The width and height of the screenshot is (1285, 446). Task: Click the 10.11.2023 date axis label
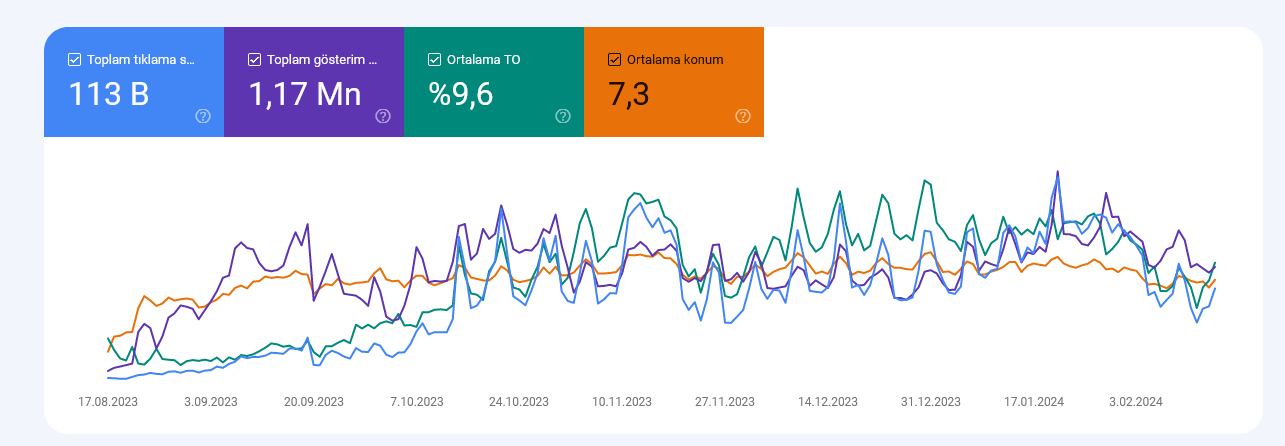click(x=622, y=402)
